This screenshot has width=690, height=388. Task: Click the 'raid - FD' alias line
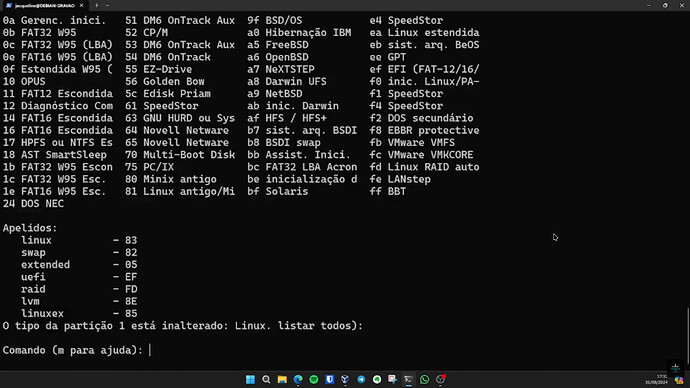tap(79, 289)
